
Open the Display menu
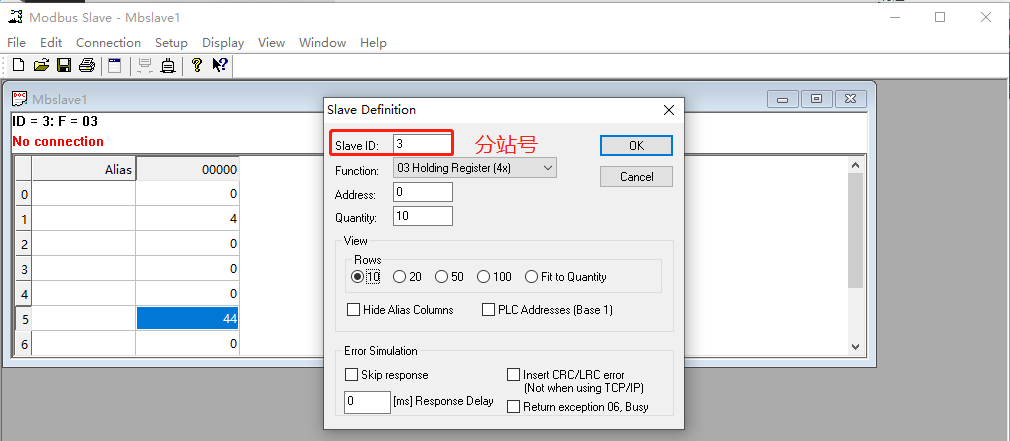click(223, 43)
